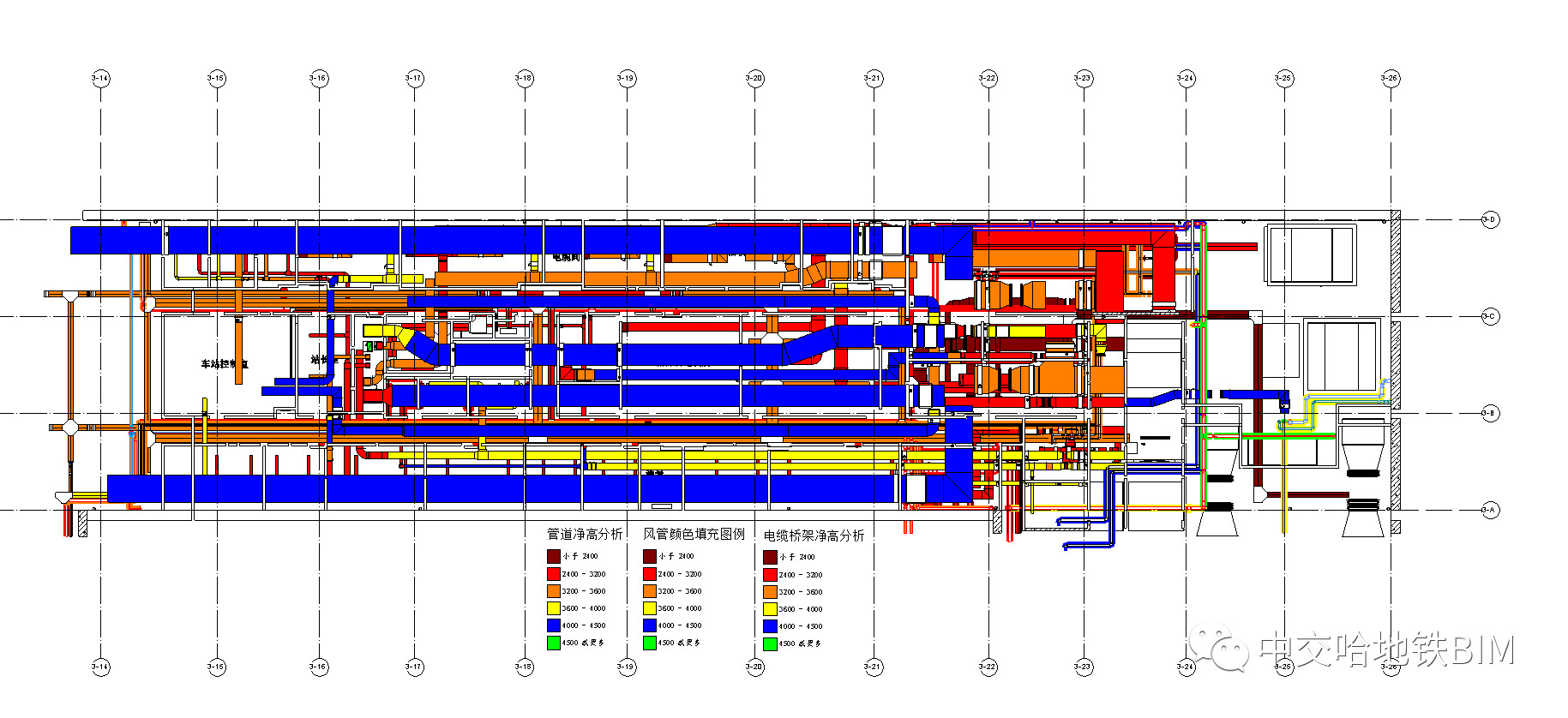
Task: Select '2400 - 3200' label under 管道净高分析
Action: point(584,574)
